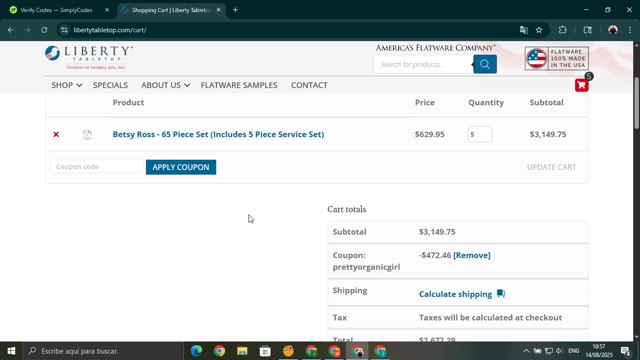Expand the ABOUT US dropdown menu

coord(165,85)
